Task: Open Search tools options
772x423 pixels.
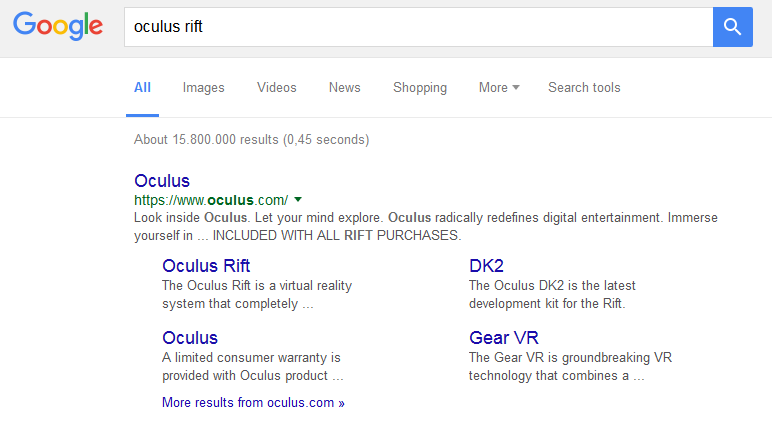Action: pos(584,88)
